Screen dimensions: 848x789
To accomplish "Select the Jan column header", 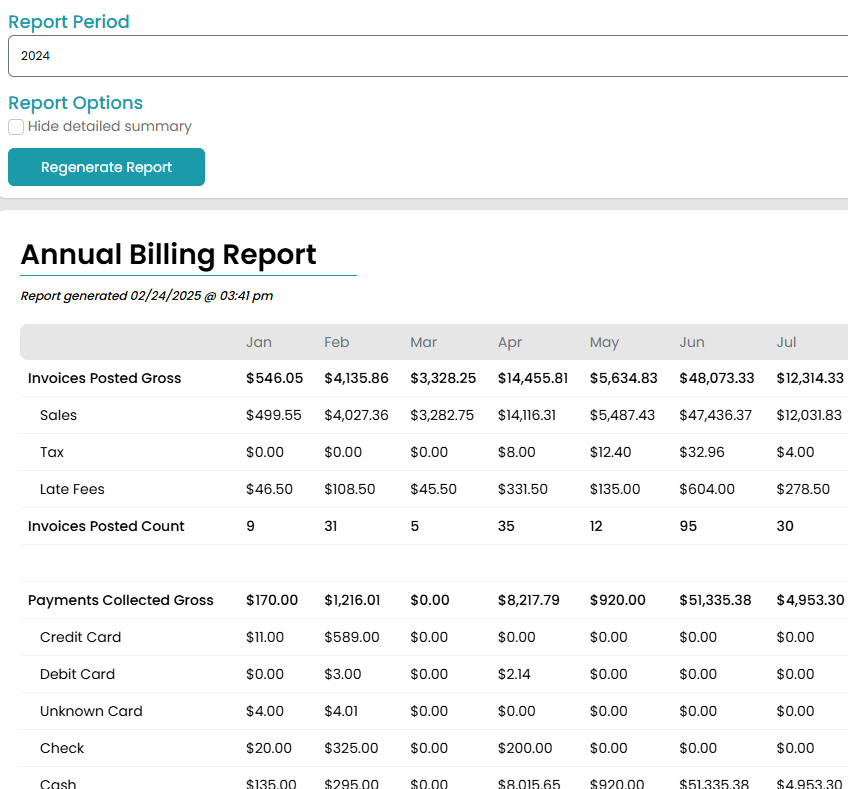I will click(x=259, y=342).
